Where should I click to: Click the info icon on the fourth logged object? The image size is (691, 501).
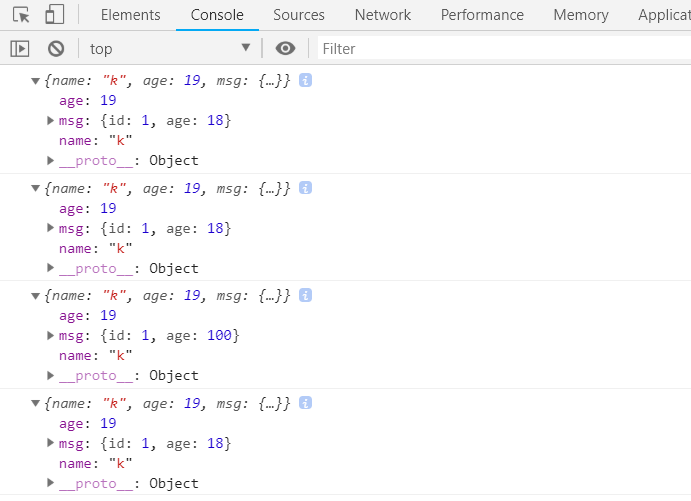point(306,403)
